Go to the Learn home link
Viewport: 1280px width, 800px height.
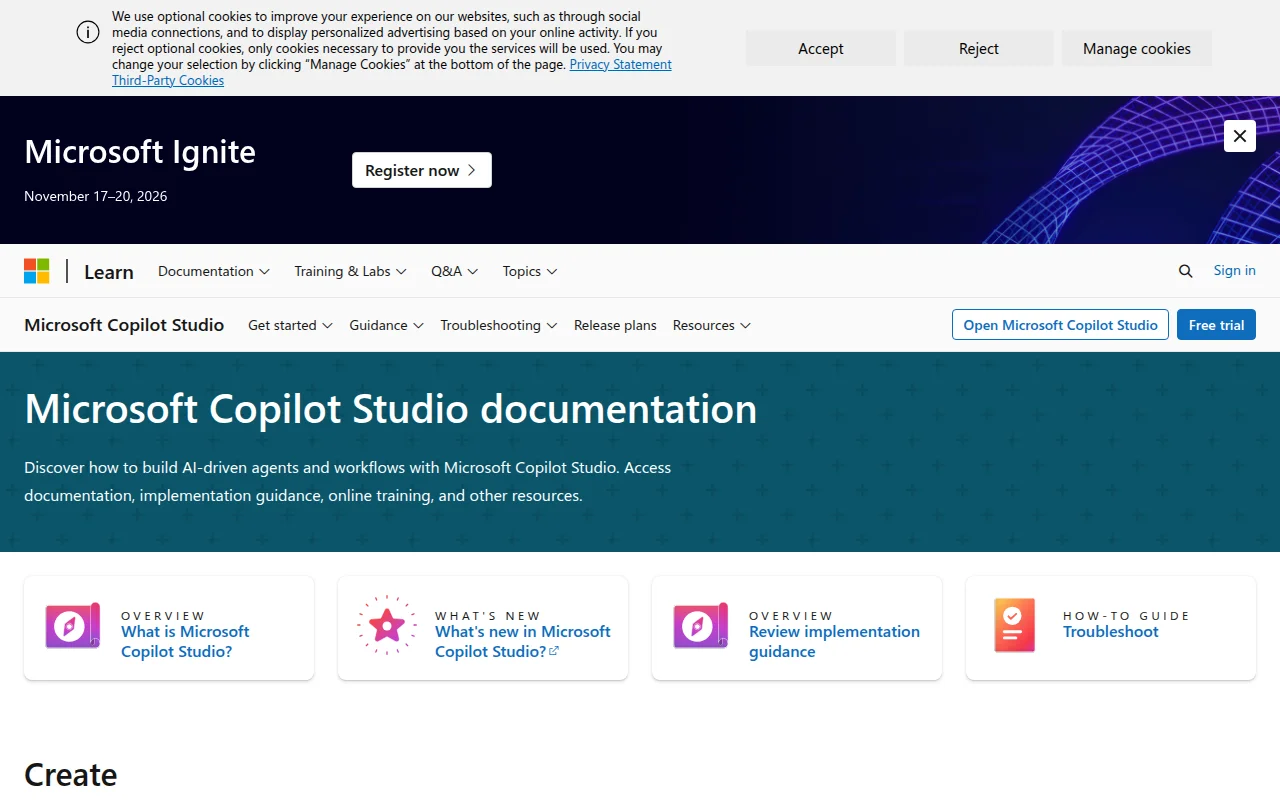click(109, 272)
